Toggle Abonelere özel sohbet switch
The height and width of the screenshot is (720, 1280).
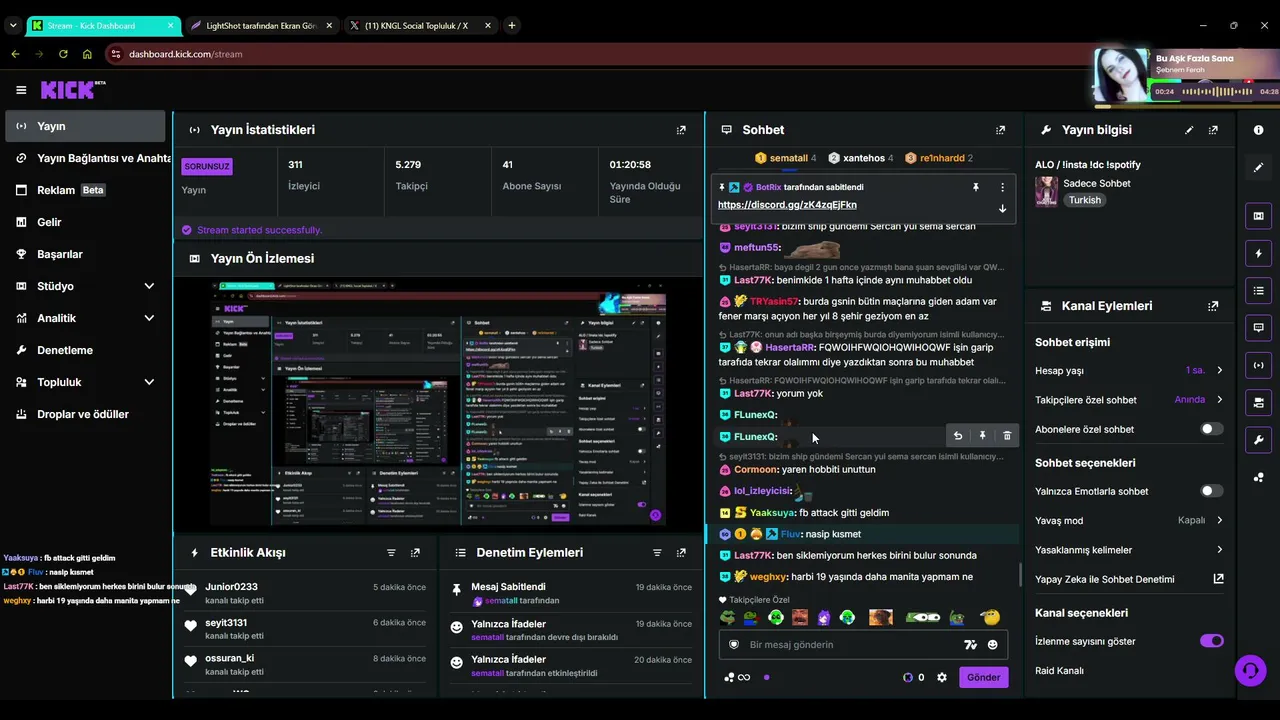1211,429
